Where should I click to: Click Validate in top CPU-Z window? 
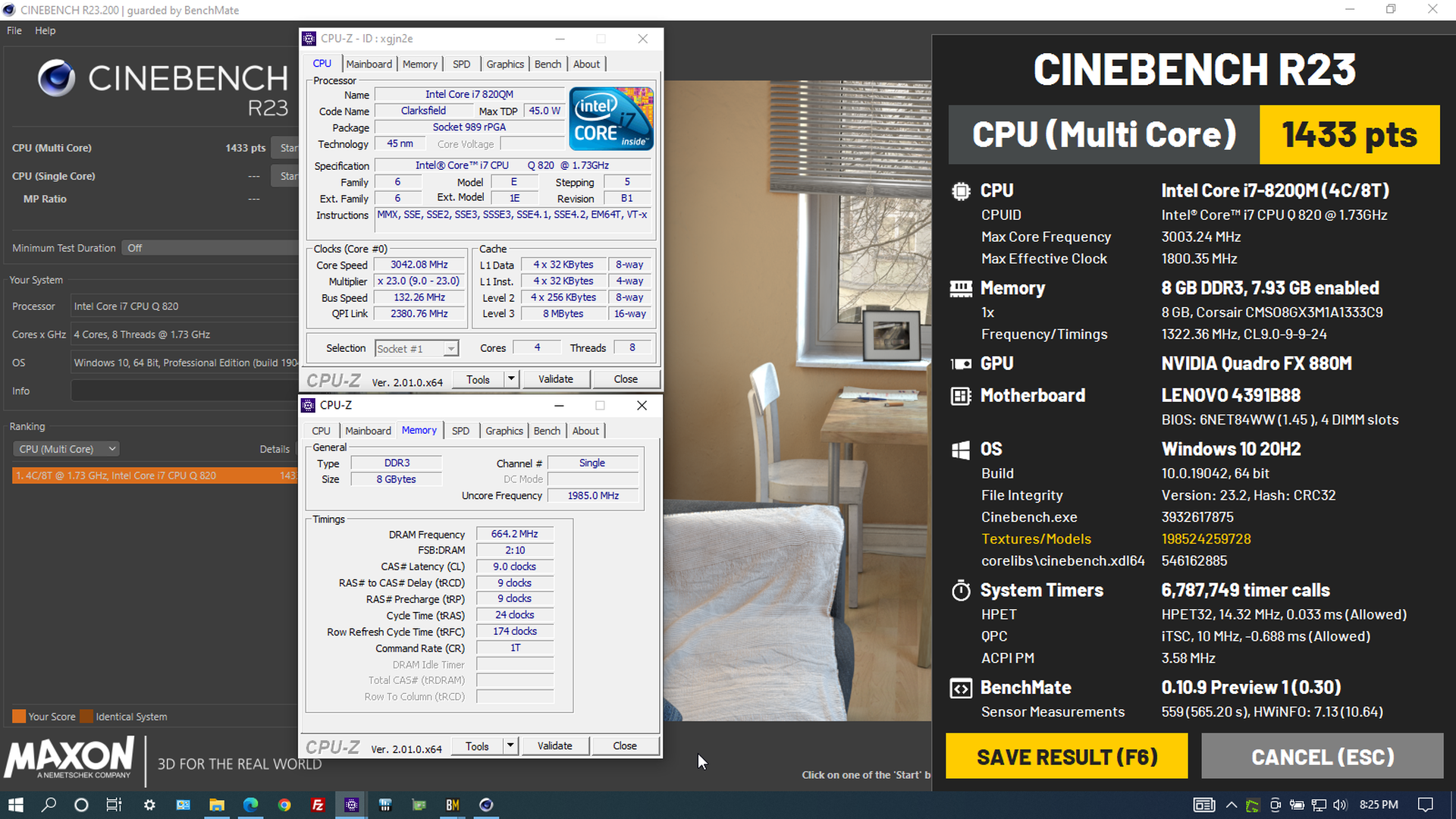(x=556, y=379)
